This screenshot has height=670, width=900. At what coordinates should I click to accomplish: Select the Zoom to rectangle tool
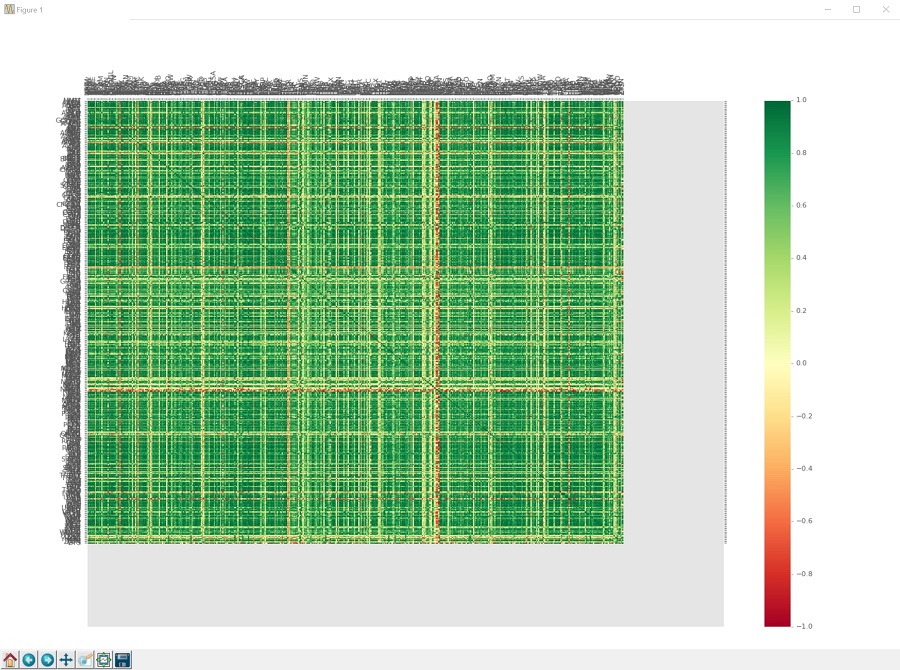tap(85, 659)
